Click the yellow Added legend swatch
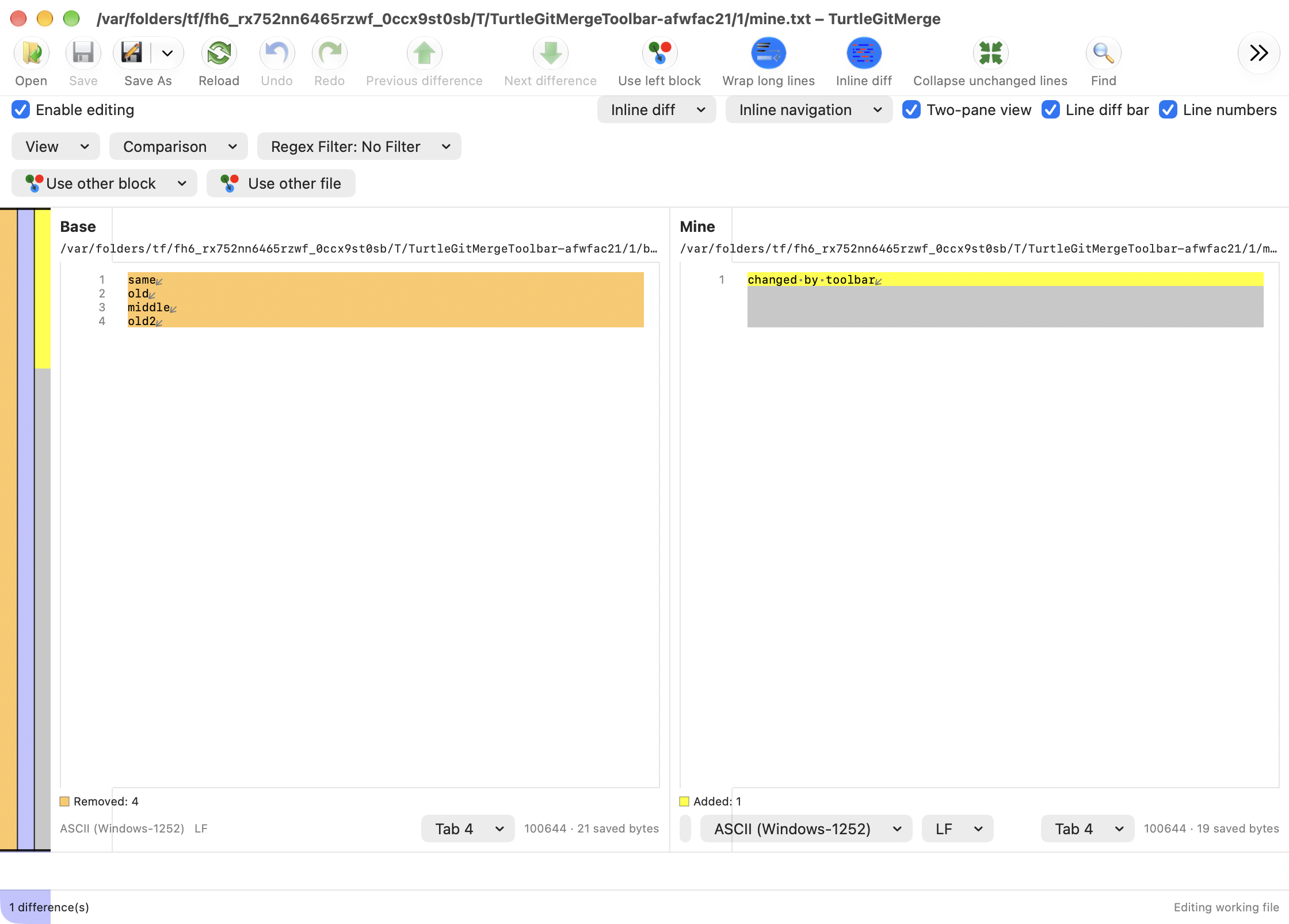 pos(684,801)
